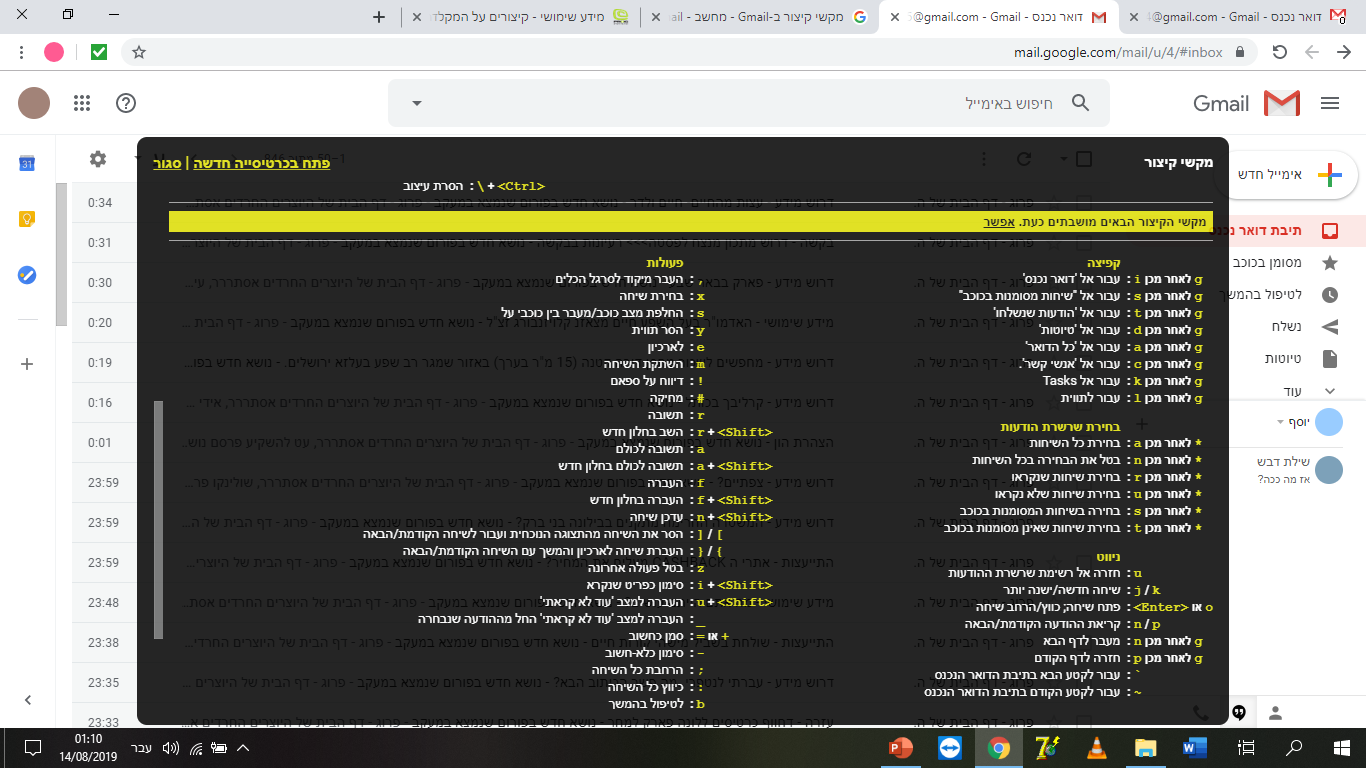The image size is (1366, 768).
Task: Open the Hangouts contacts person icon
Action: [1276, 713]
